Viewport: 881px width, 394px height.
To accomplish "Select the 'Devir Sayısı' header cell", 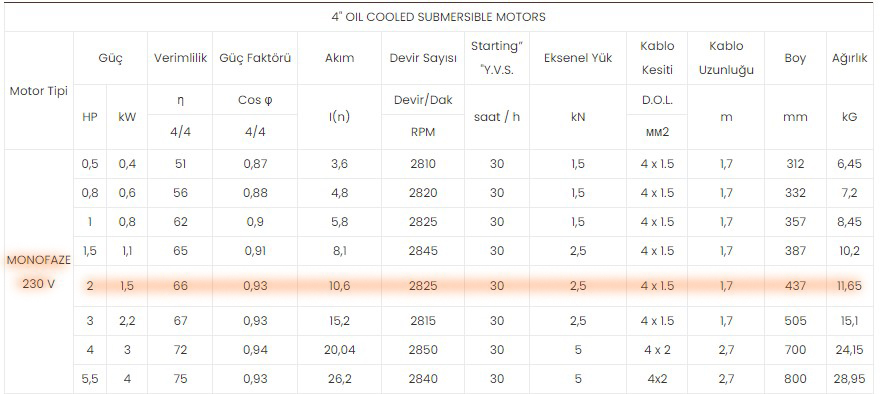I will (423, 58).
